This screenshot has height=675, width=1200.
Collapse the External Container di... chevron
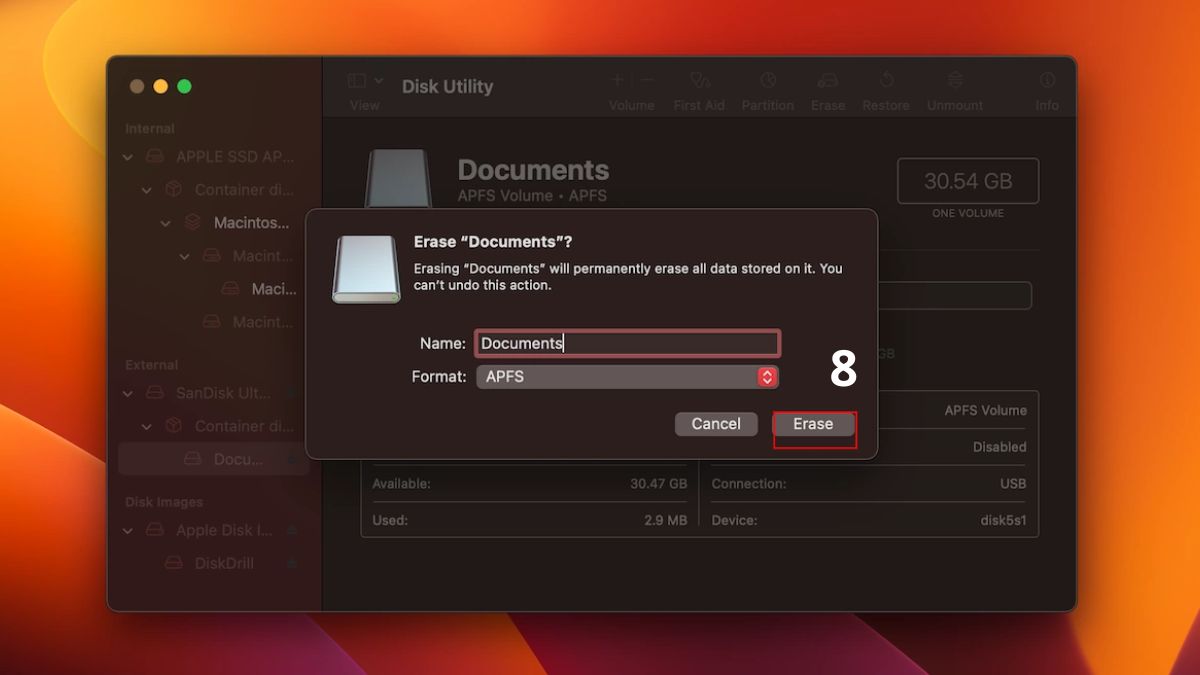point(147,426)
